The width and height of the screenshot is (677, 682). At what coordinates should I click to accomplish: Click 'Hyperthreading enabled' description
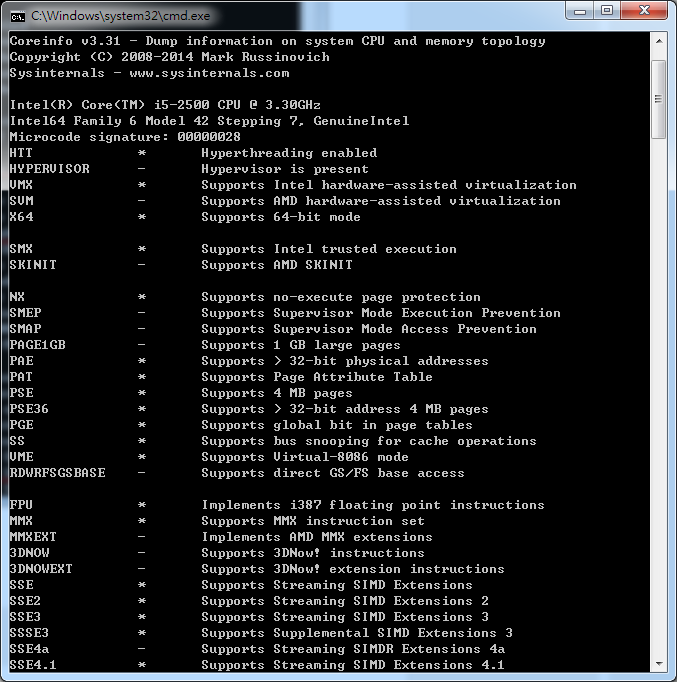coord(289,153)
